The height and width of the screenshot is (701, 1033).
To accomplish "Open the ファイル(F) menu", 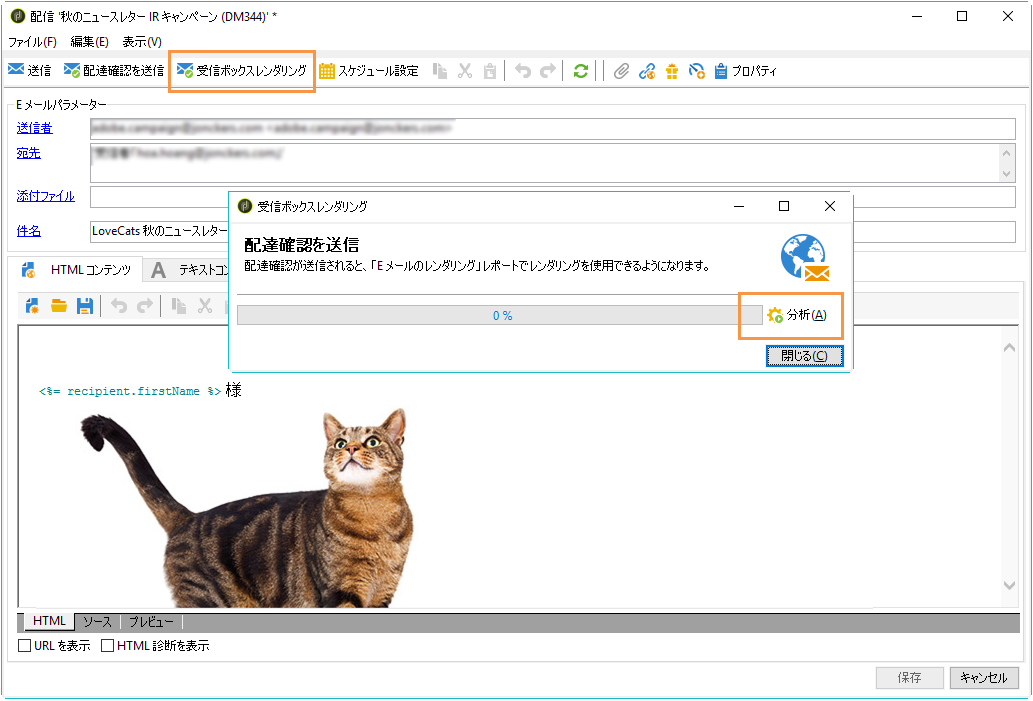I will [x=32, y=42].
